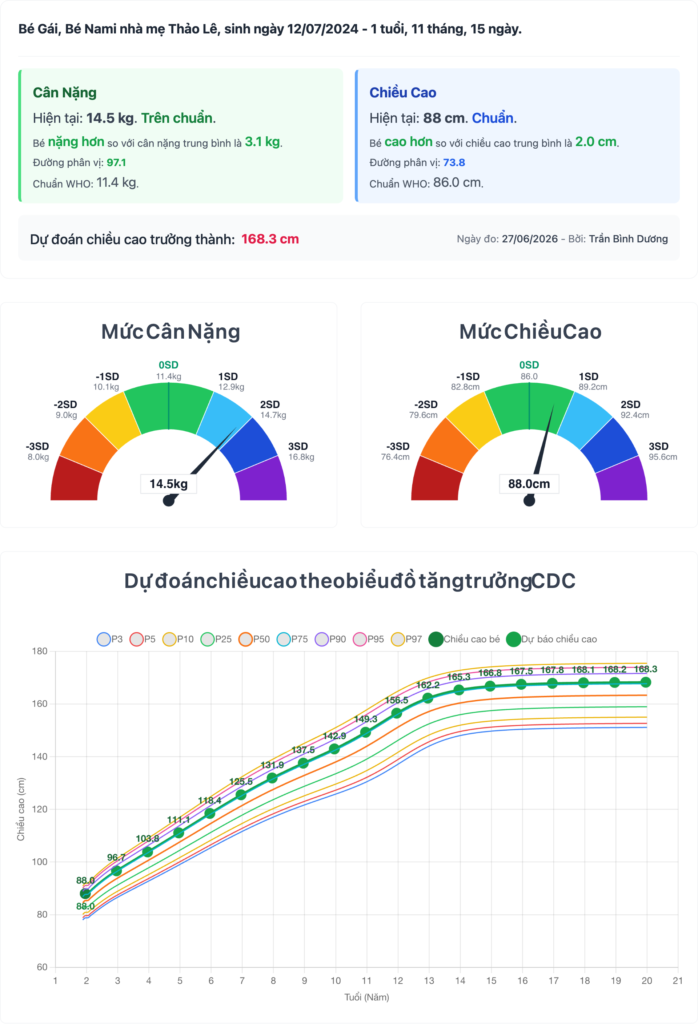Click the '2.0 cm' height difference value
Image resolution: width=698 pixels, height=1024 pixels.
pos(595,142)
